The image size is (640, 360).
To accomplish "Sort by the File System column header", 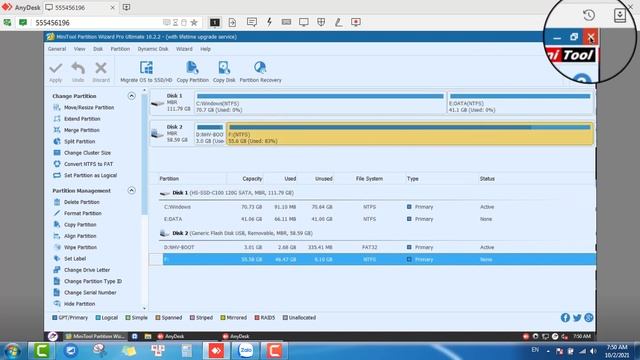I will point(369,179).
